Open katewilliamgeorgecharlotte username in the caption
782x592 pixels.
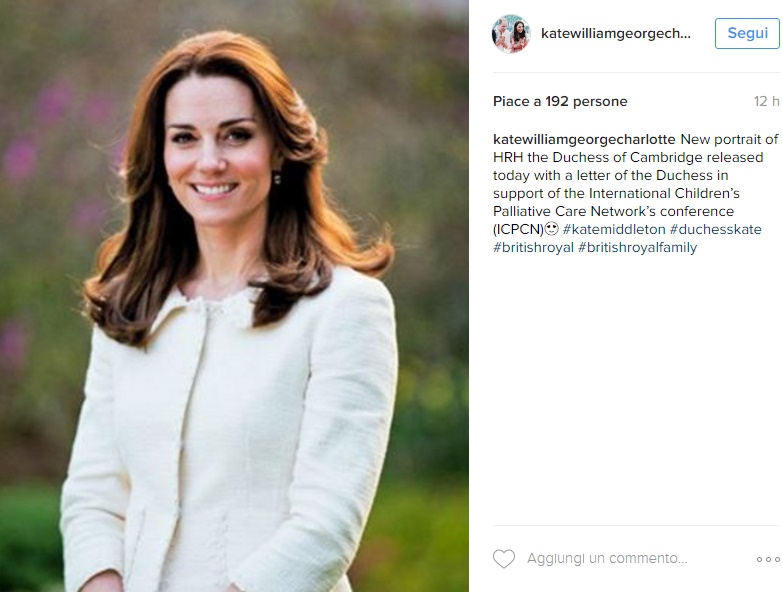(584, 139)
